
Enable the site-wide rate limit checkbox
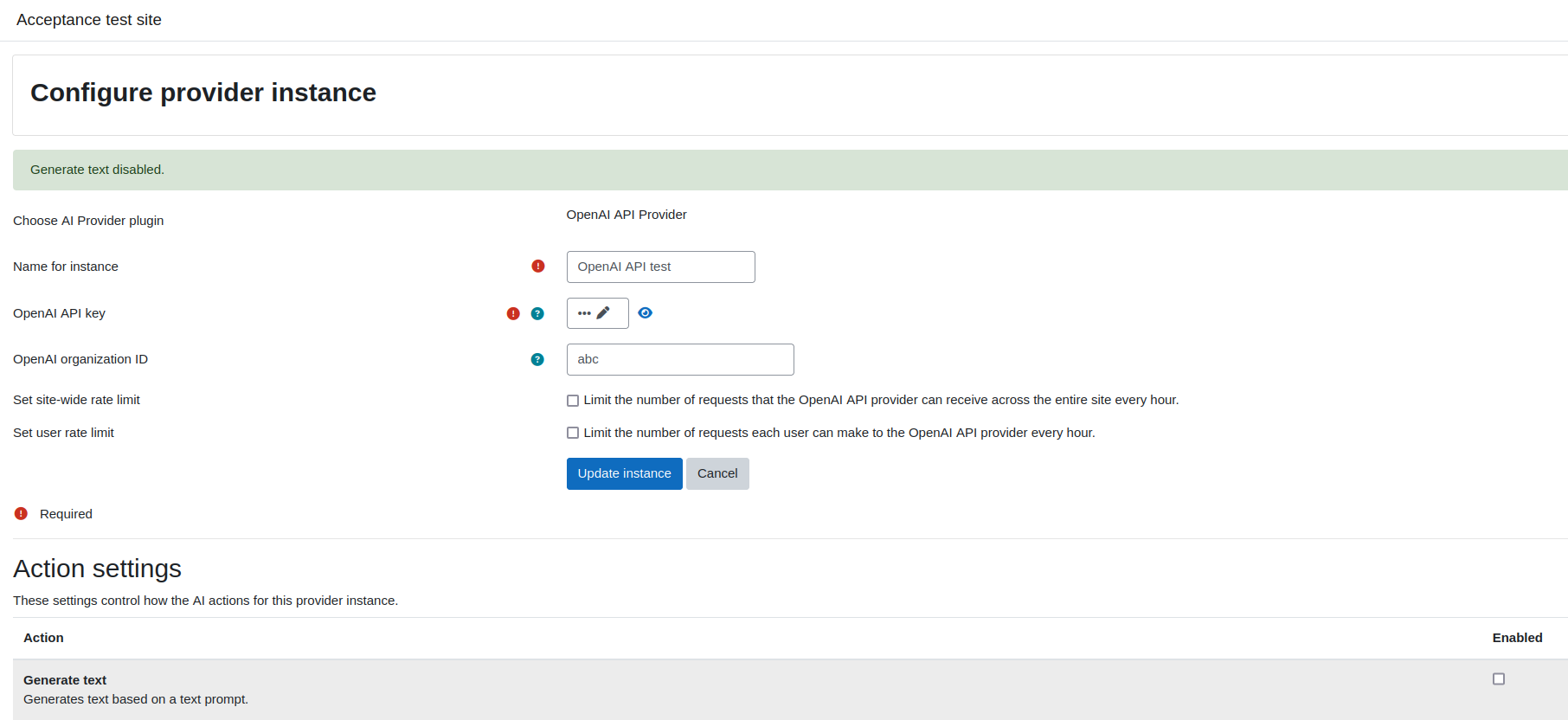[573, 401]
